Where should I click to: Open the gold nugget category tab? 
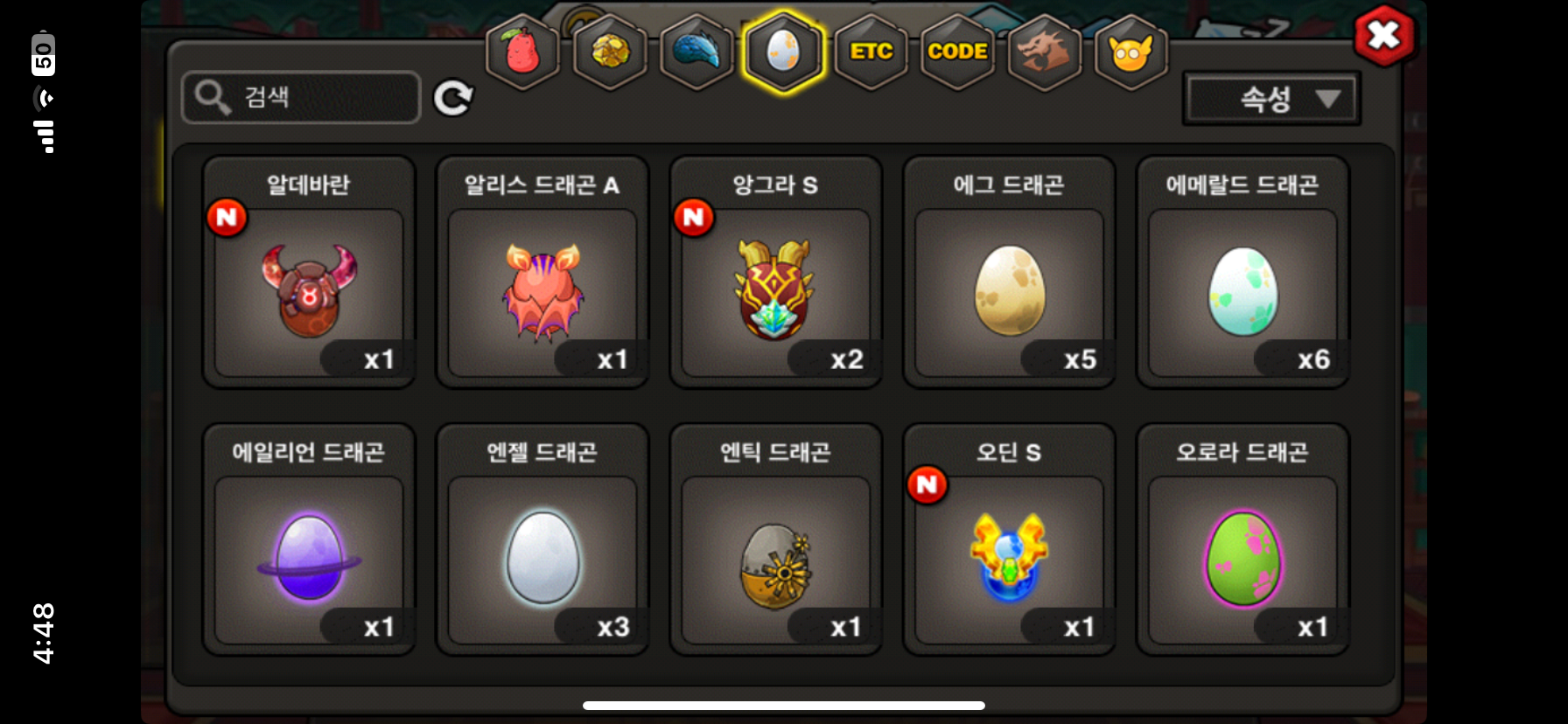pos(610,52)
